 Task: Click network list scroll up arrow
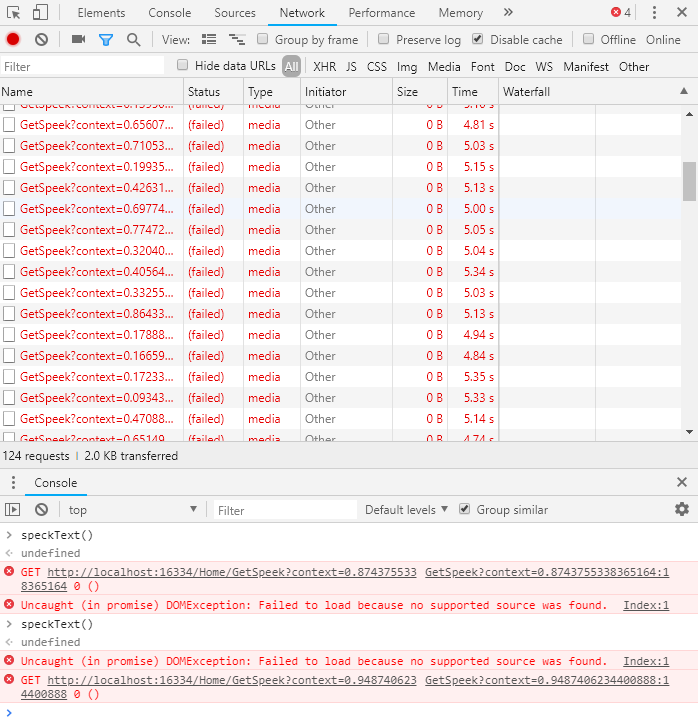[689, 114]
